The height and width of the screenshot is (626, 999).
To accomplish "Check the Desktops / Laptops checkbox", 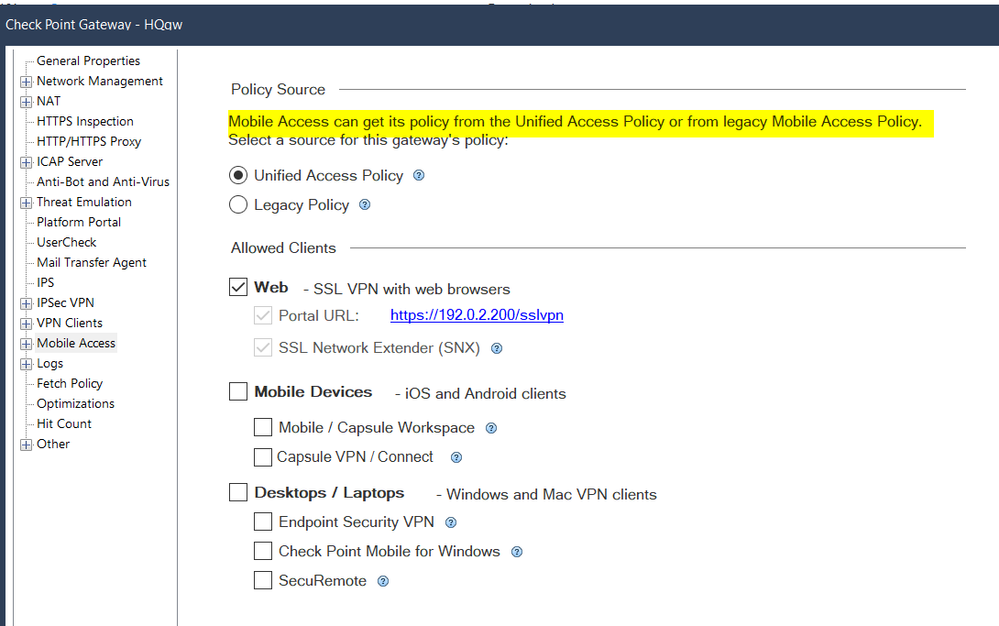I will tap(238, 492).
